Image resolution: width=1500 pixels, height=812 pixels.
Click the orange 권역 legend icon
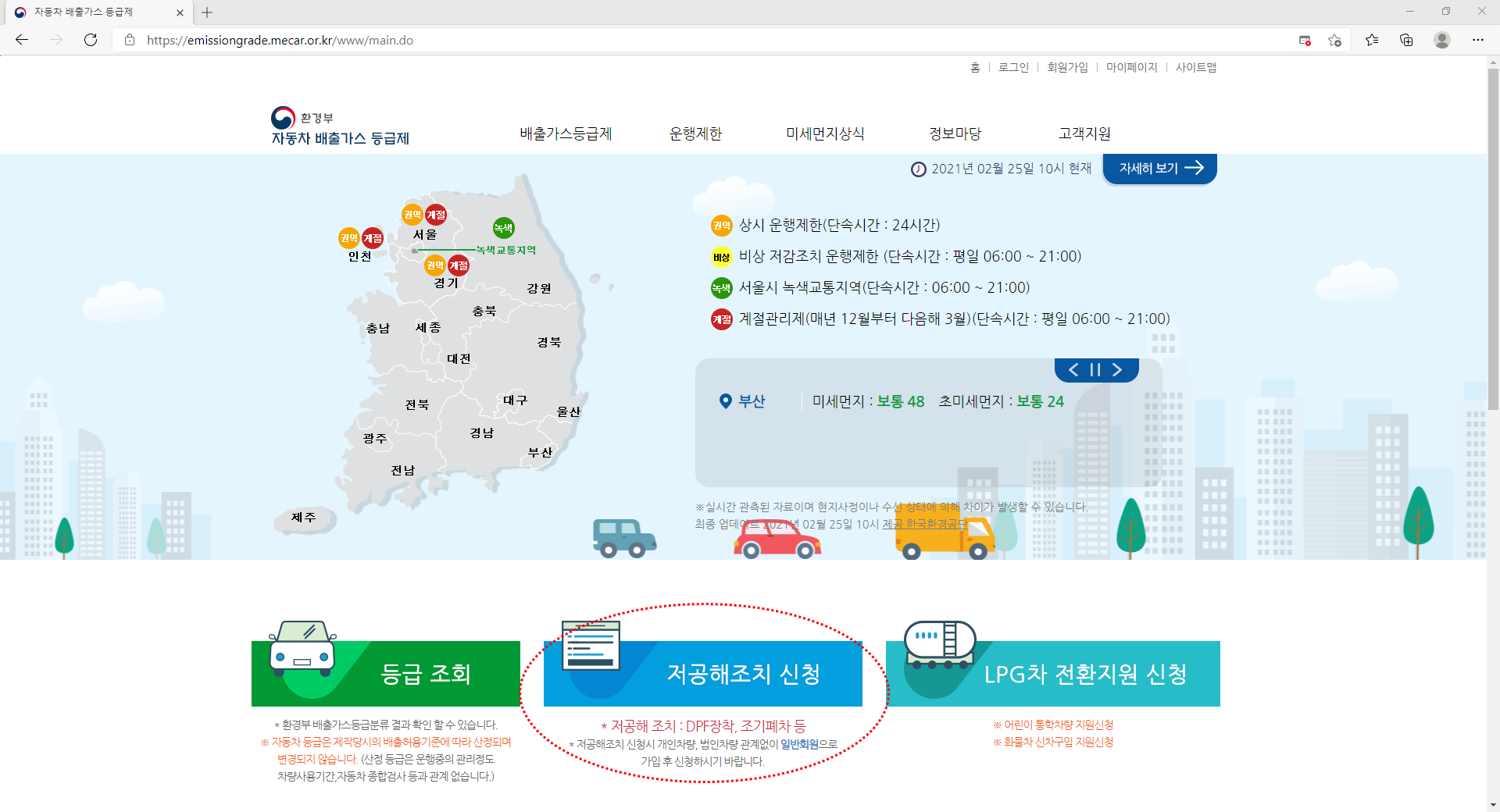[x=721, y=226]
